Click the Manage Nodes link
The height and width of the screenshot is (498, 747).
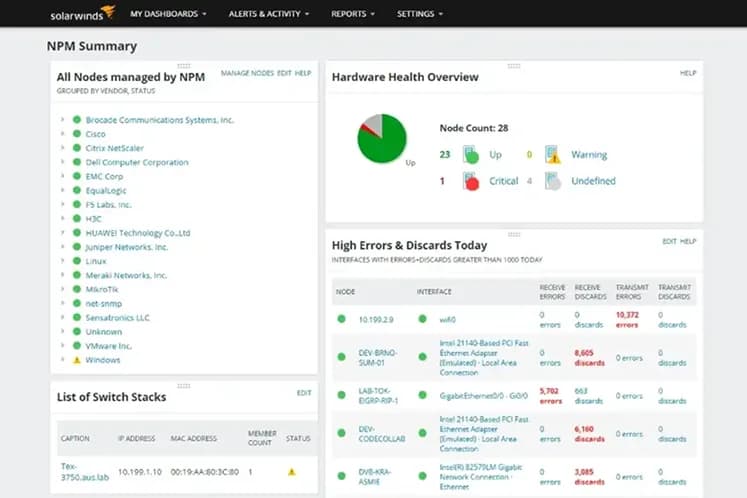click(247, 73)
